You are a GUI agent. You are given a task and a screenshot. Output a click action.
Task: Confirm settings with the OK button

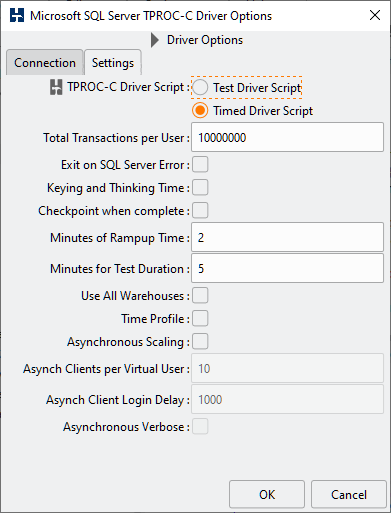(267, 494)
